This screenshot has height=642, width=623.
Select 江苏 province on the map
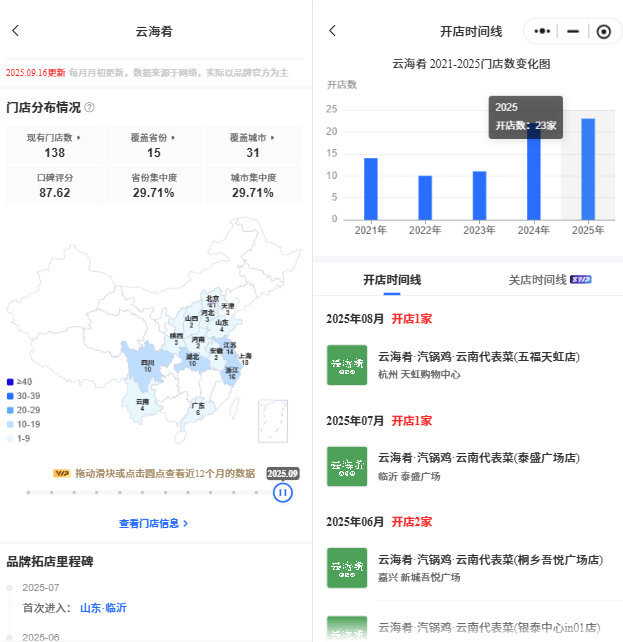pyautogui.click(x=230, y=348)
